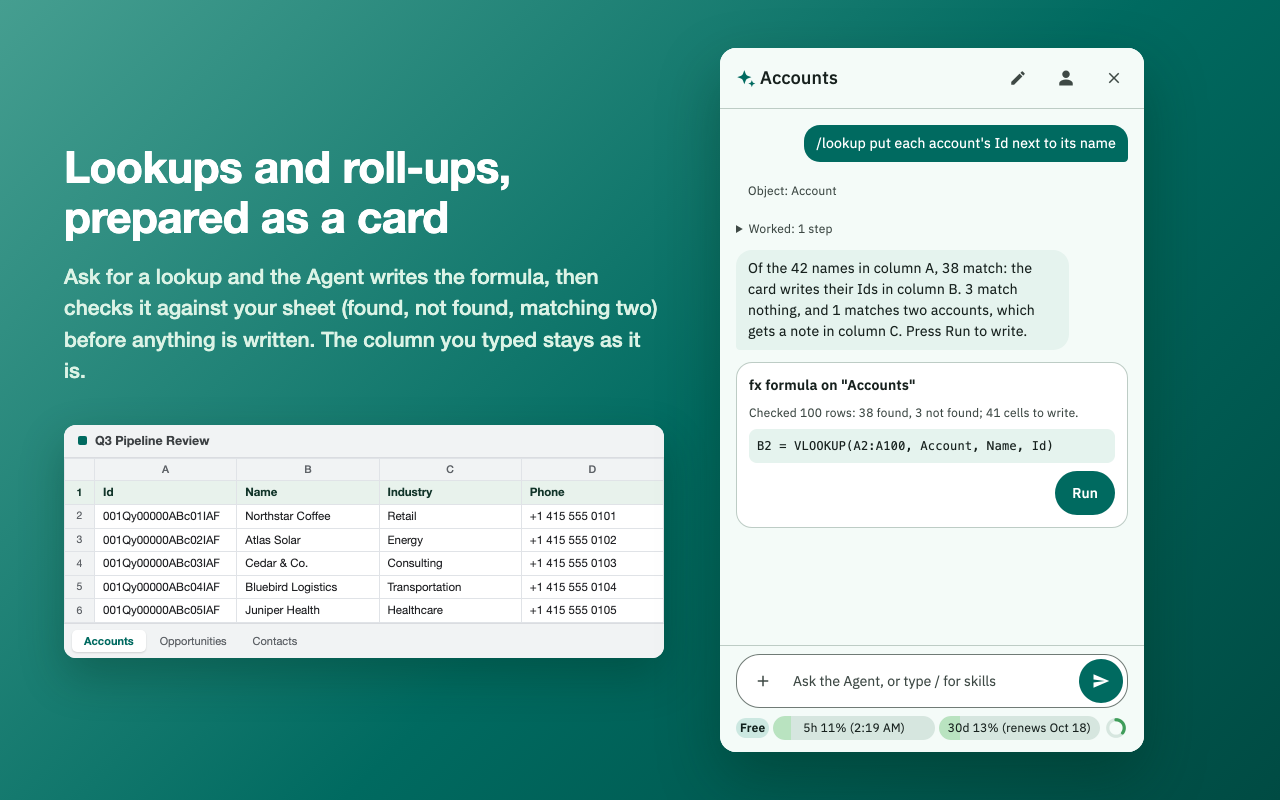Click the circular usage ring icon
1280x800 pixels.
tap(1116, 728)
